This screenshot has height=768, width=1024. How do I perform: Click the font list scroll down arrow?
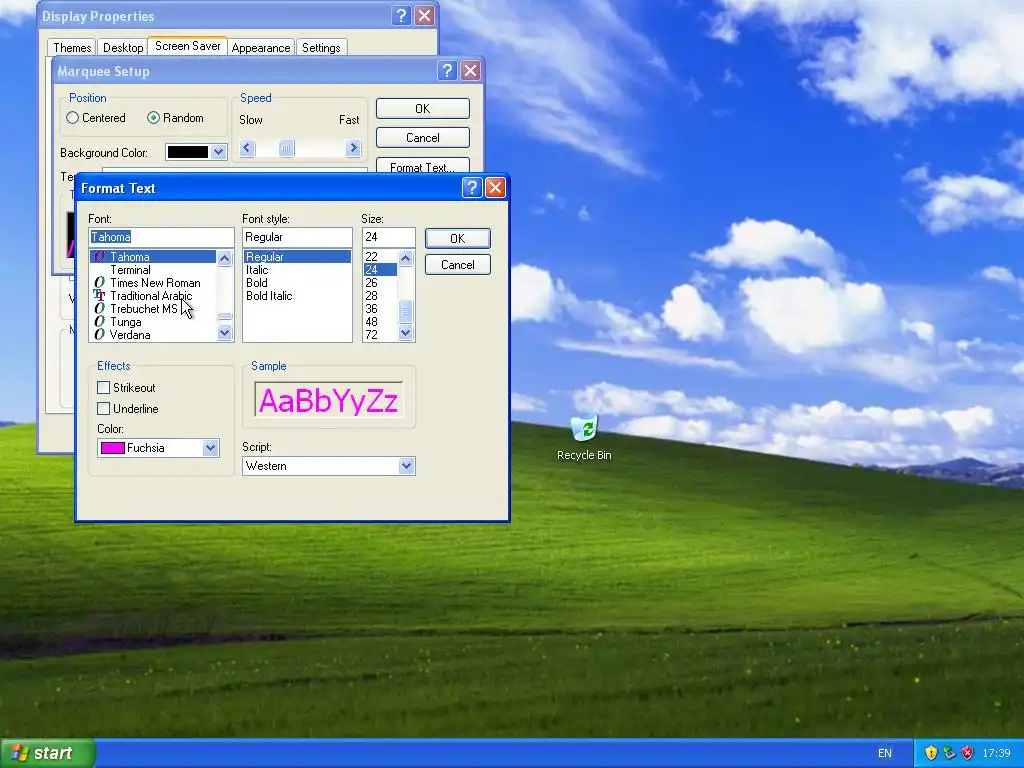[x=225, y=333]
